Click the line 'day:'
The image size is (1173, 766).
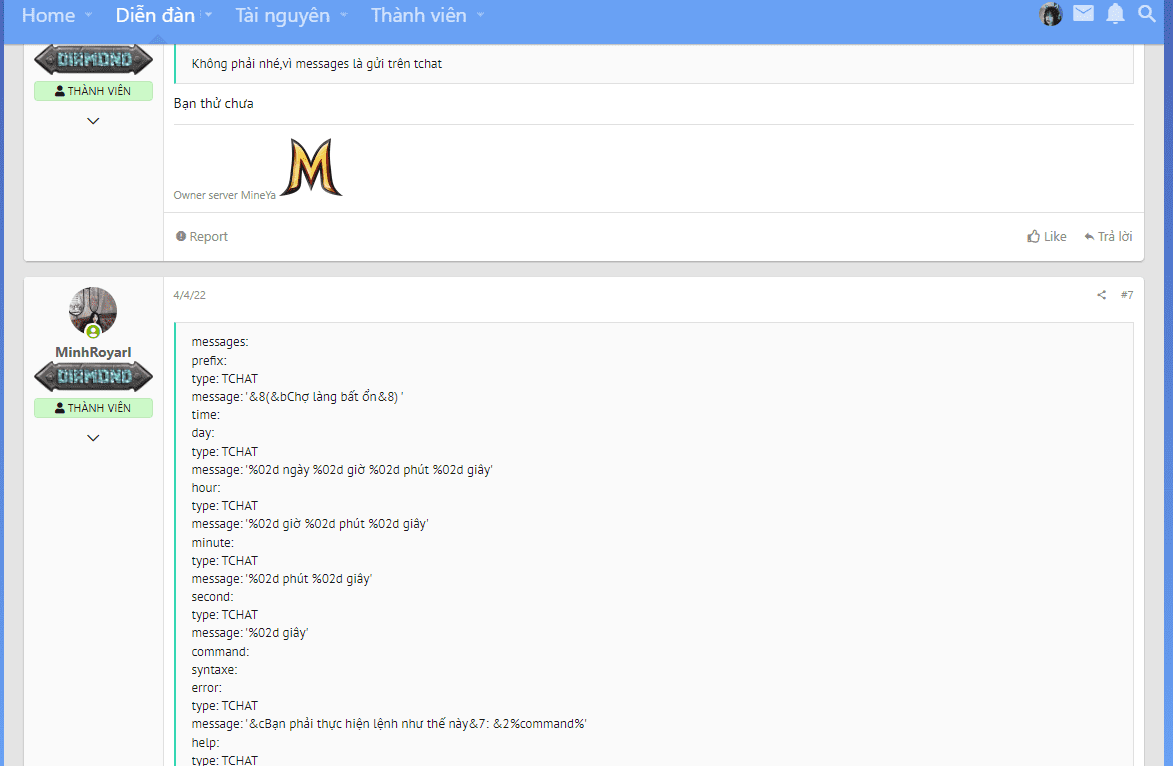click(203, 432)
